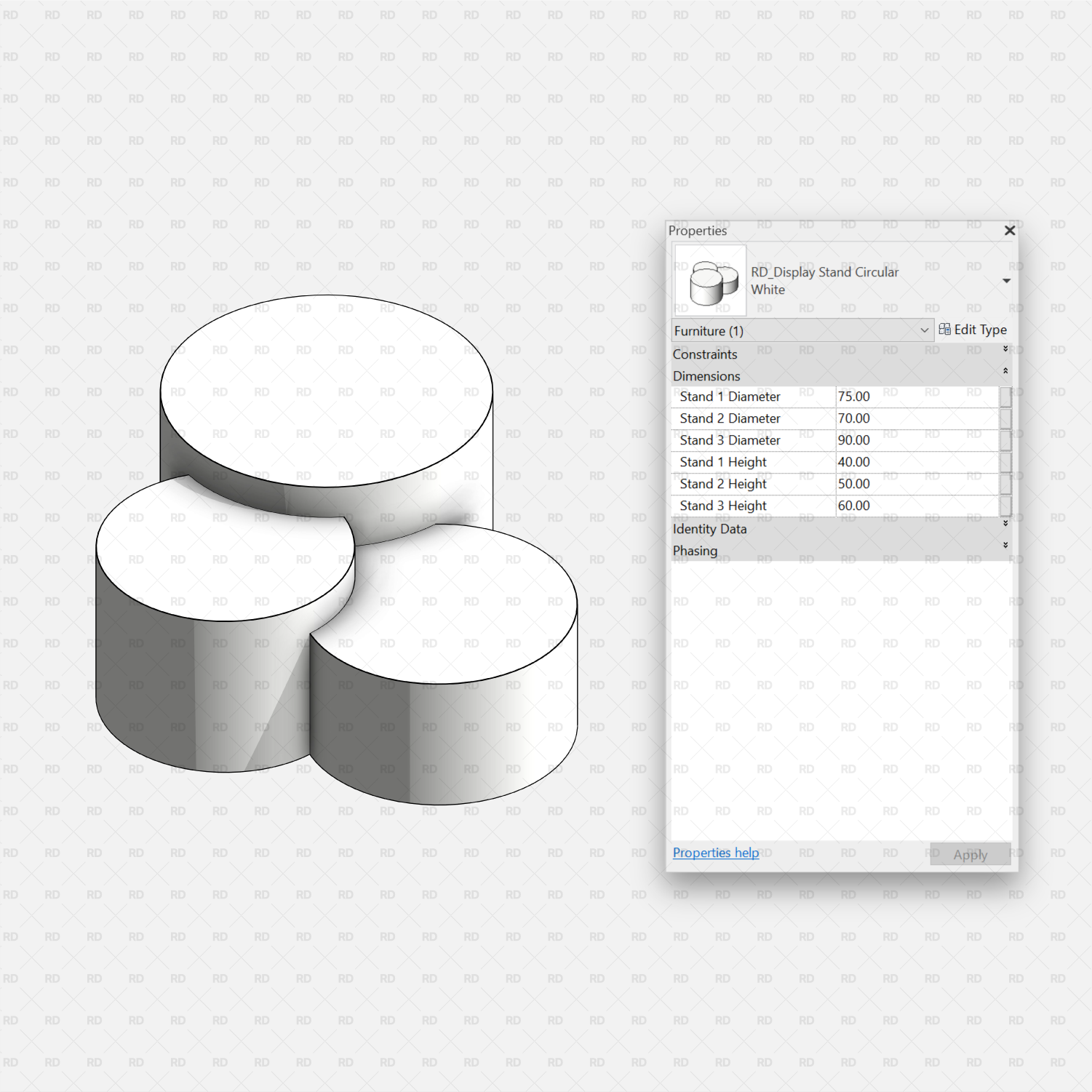Collapse the Dimensions section
Screen dimensions: 1092x1092
click(x=1005, y=372)
